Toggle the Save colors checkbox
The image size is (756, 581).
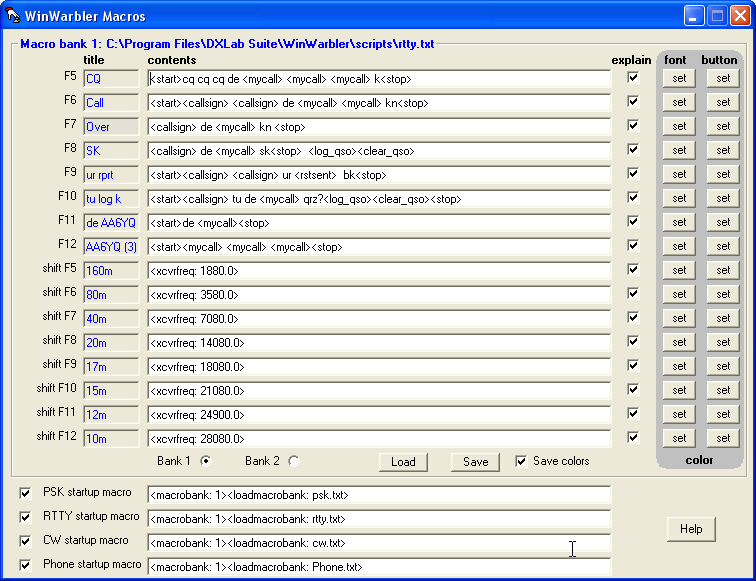tap(521, 461)
